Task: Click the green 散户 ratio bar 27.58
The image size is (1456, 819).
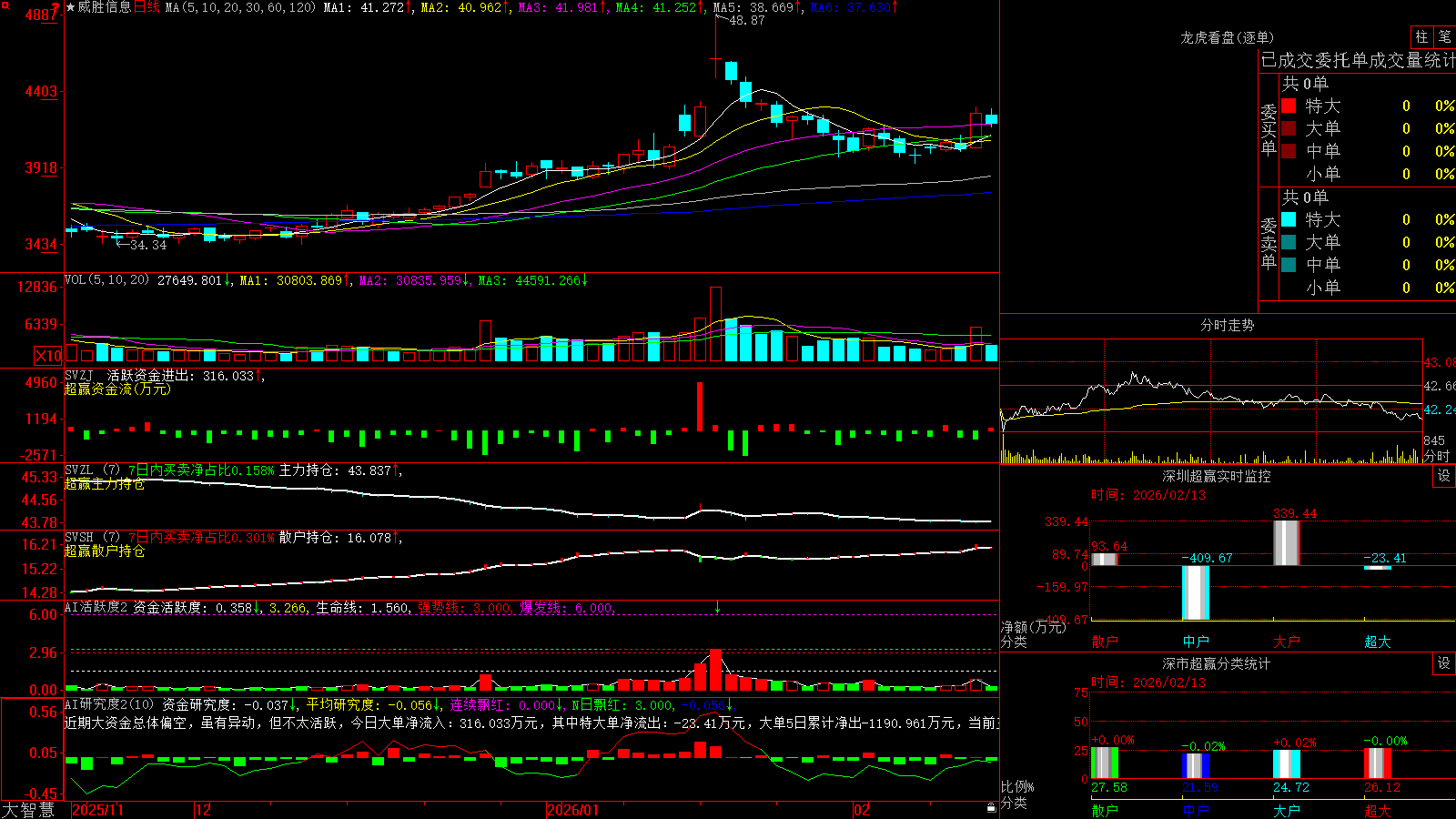Action: [x=1105, y=763]
